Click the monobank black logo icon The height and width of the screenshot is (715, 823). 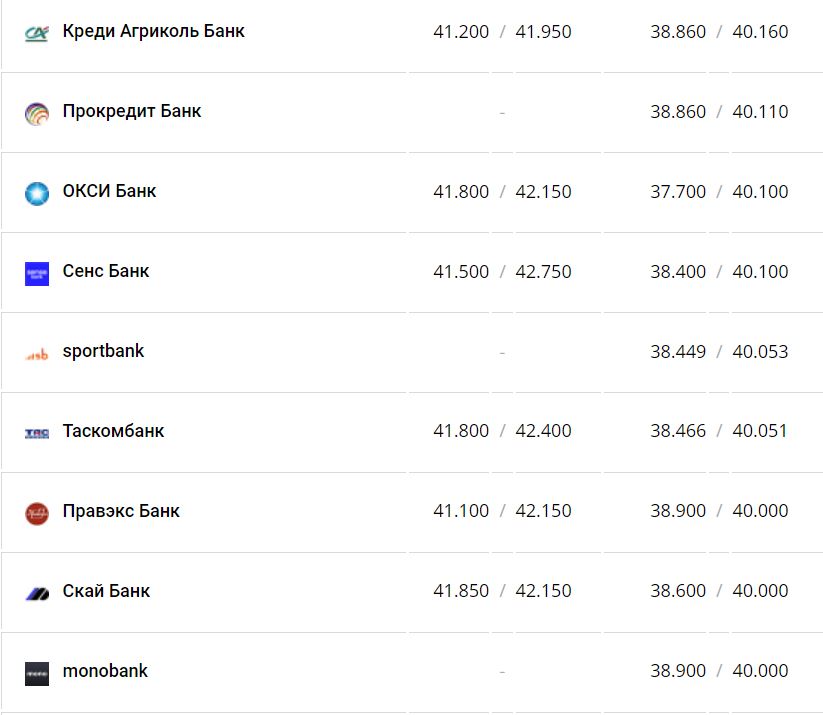(36, 673)
